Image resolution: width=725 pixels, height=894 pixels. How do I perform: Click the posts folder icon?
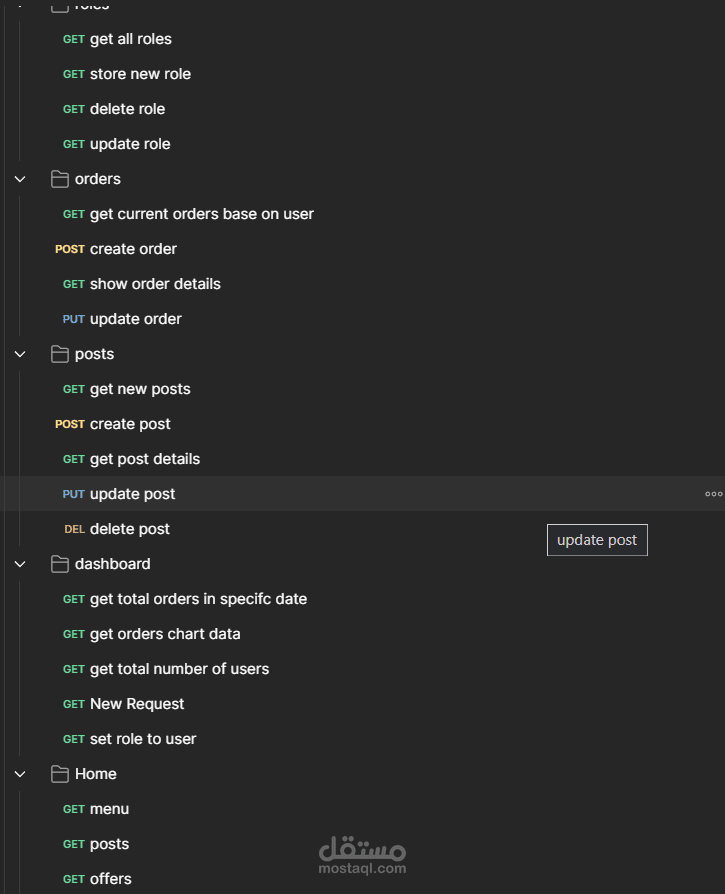[60, 354]
